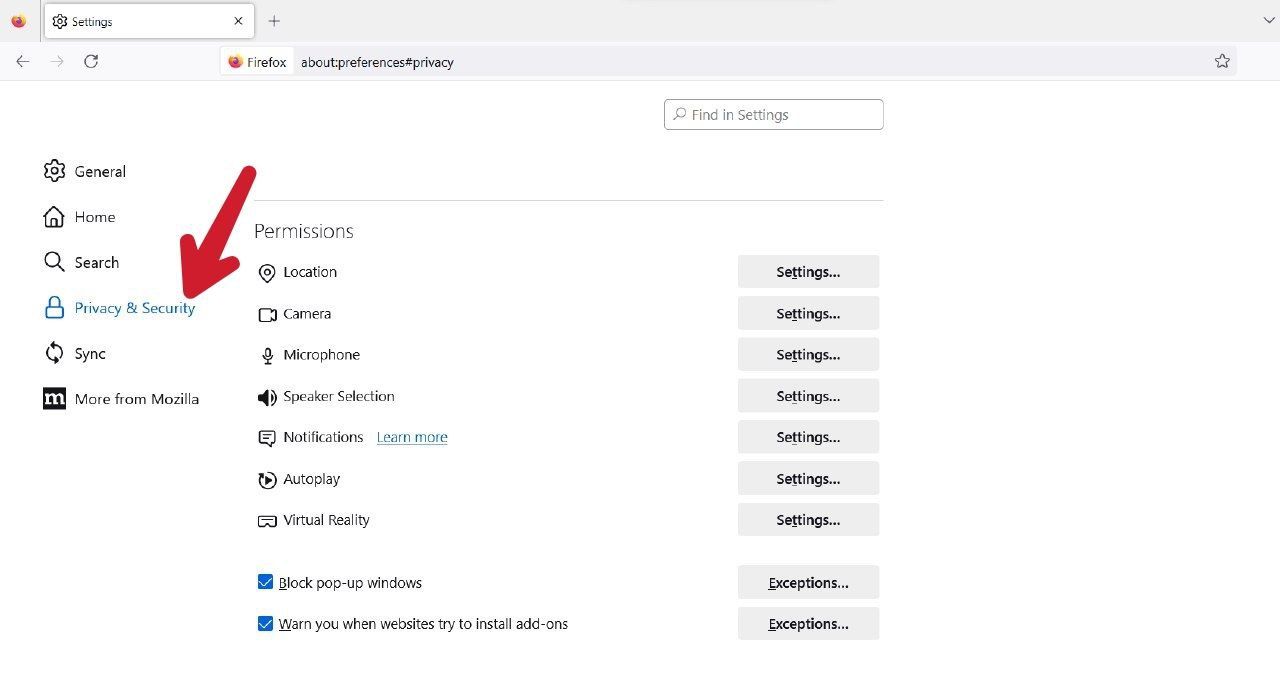The width and height of the screenshot is (1280, 675).
Task: Select the Search magnifier icon in sidebar
Action: click(x=54, y=262)
